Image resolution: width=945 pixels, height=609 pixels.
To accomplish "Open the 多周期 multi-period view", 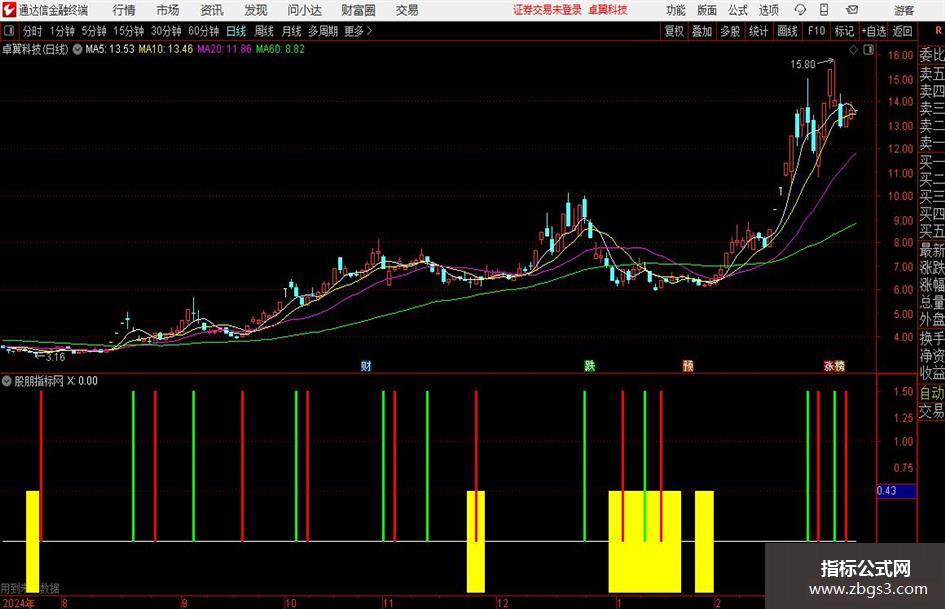I will [x=323, y=31].
